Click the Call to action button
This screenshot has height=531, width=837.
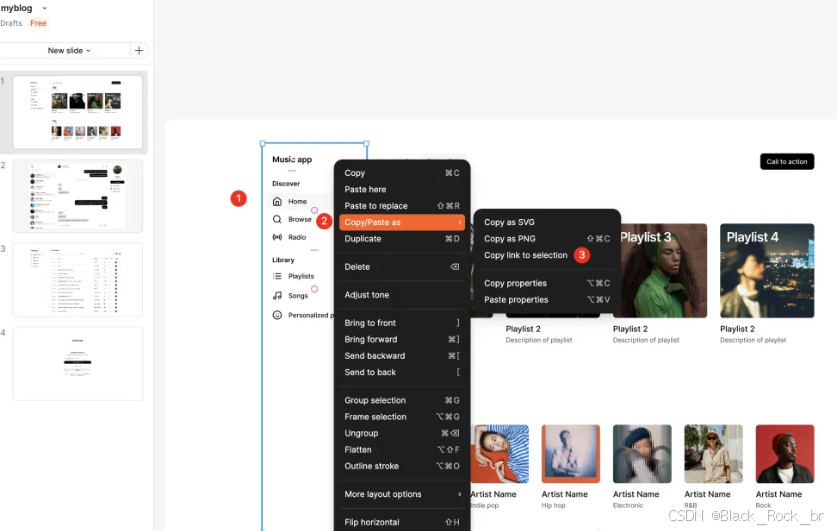pyautogui.click(x=787, y=162)
